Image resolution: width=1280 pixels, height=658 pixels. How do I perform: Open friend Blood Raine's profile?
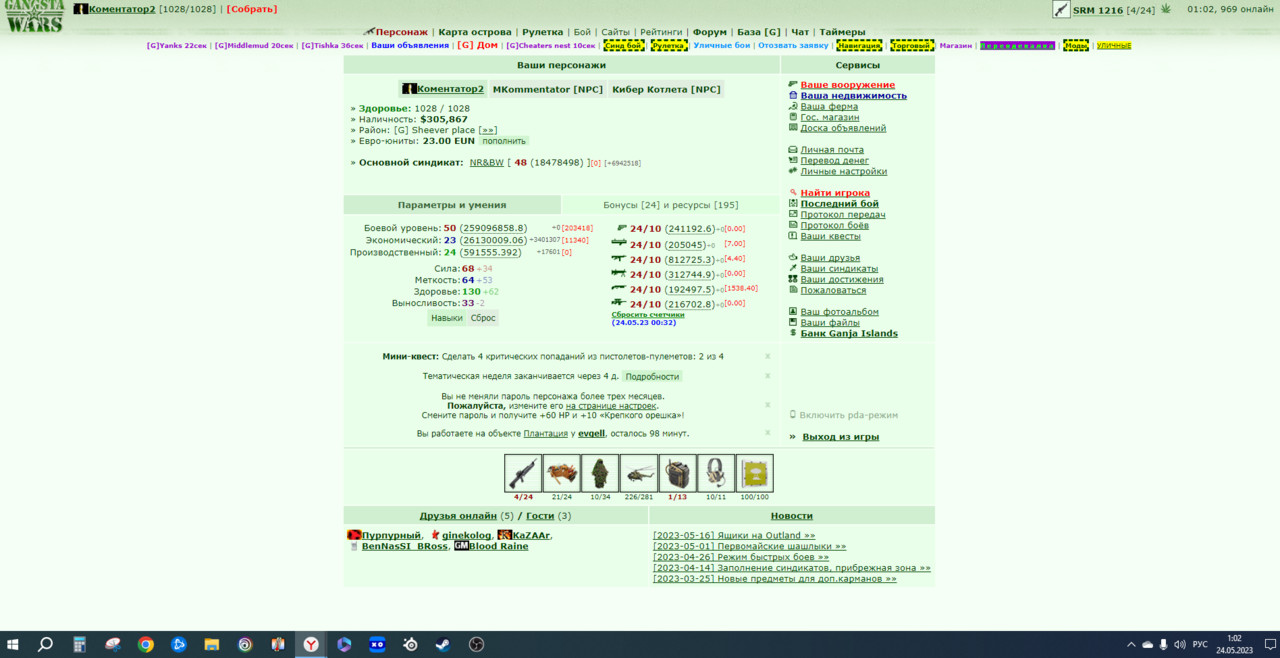coord(498,547)
